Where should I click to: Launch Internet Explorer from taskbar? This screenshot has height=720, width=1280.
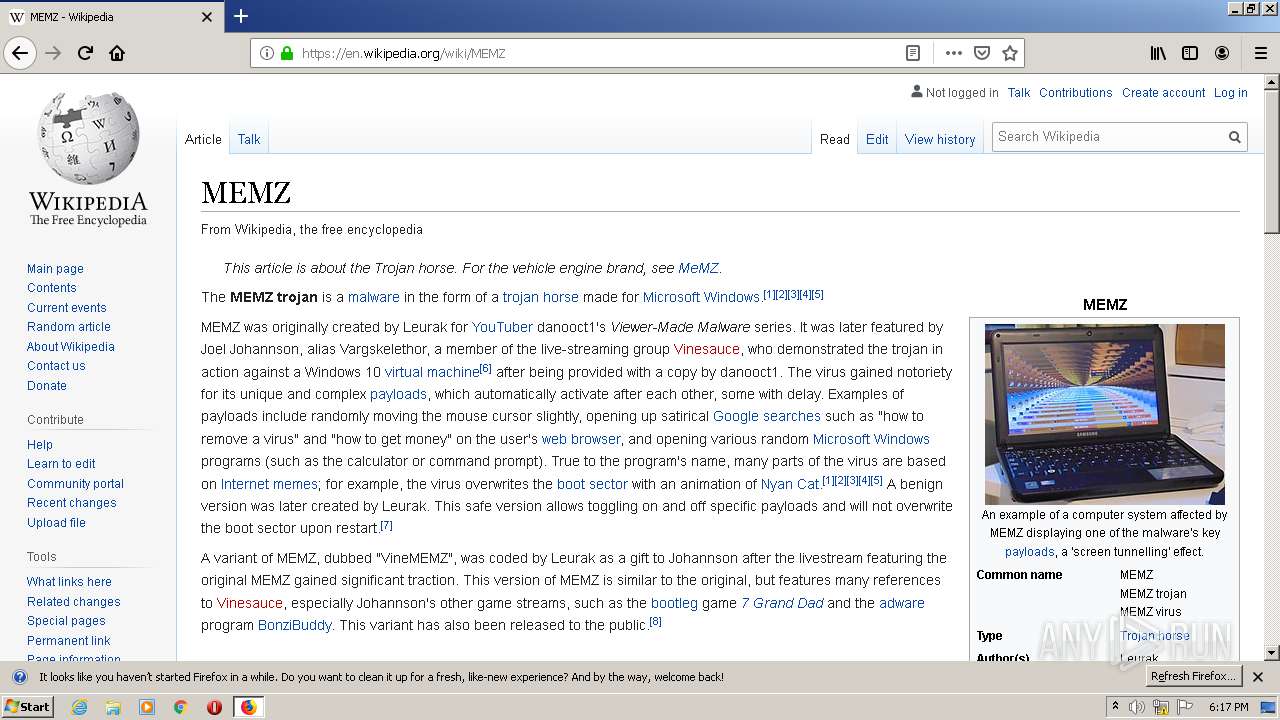[79, 707]
